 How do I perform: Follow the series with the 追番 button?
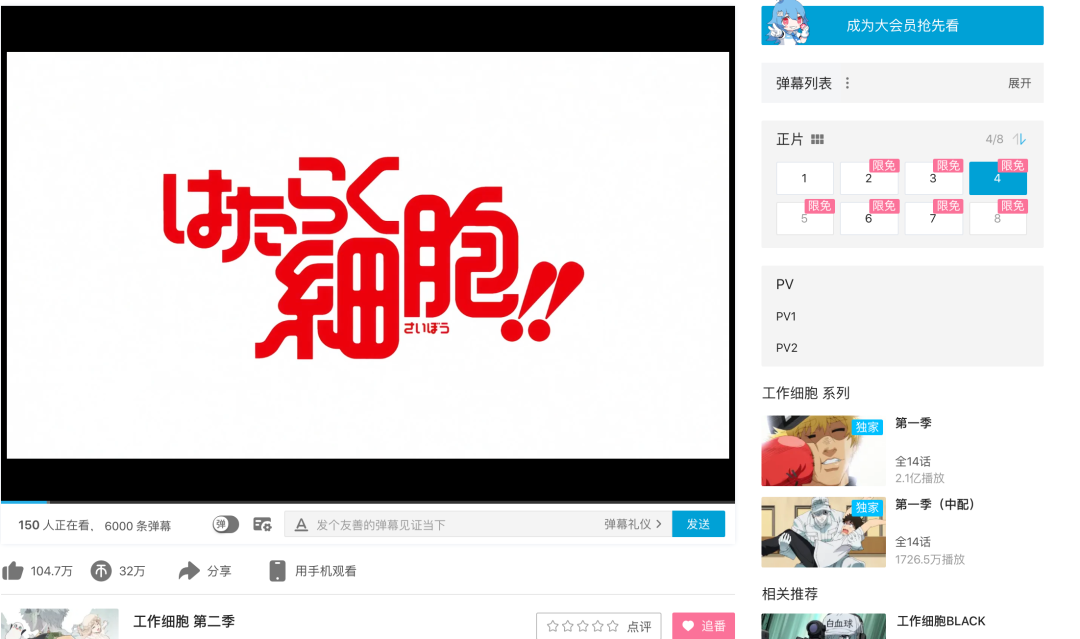coord(704,625)
